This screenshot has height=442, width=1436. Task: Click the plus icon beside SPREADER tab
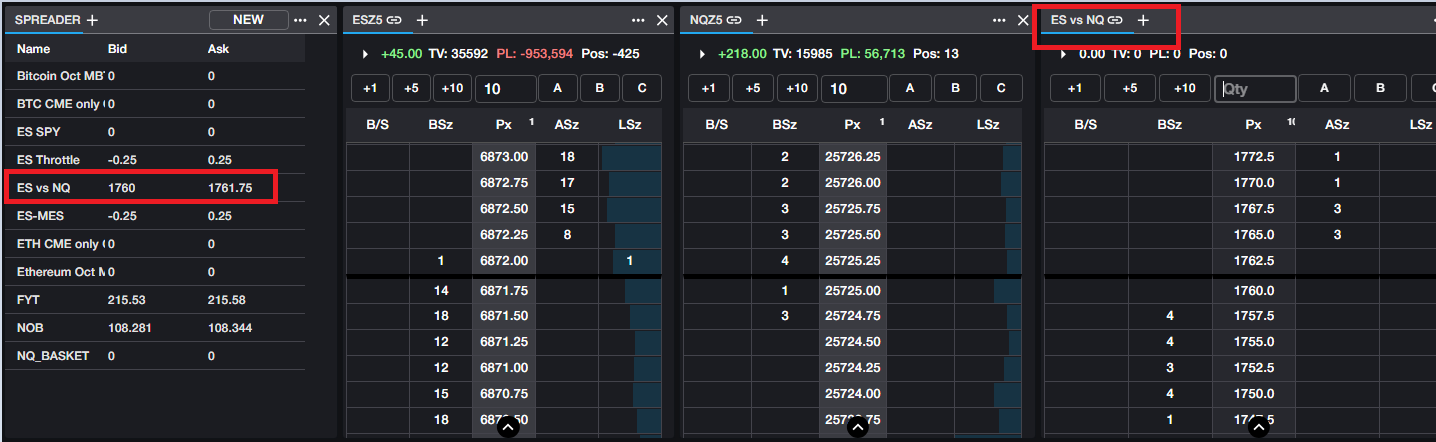[x=92, y=20]
